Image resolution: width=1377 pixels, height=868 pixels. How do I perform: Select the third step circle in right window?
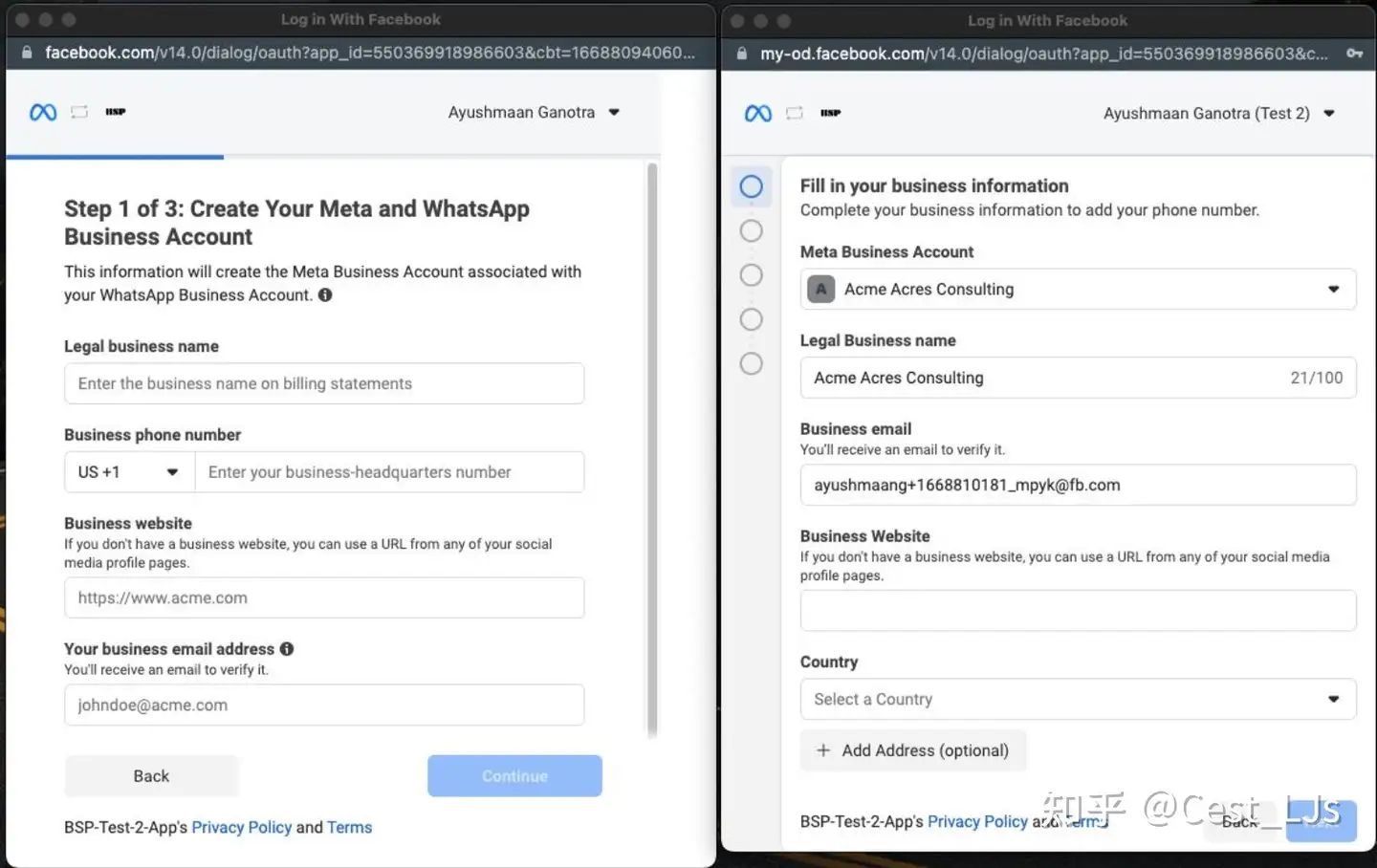click(x=752, y=275)
